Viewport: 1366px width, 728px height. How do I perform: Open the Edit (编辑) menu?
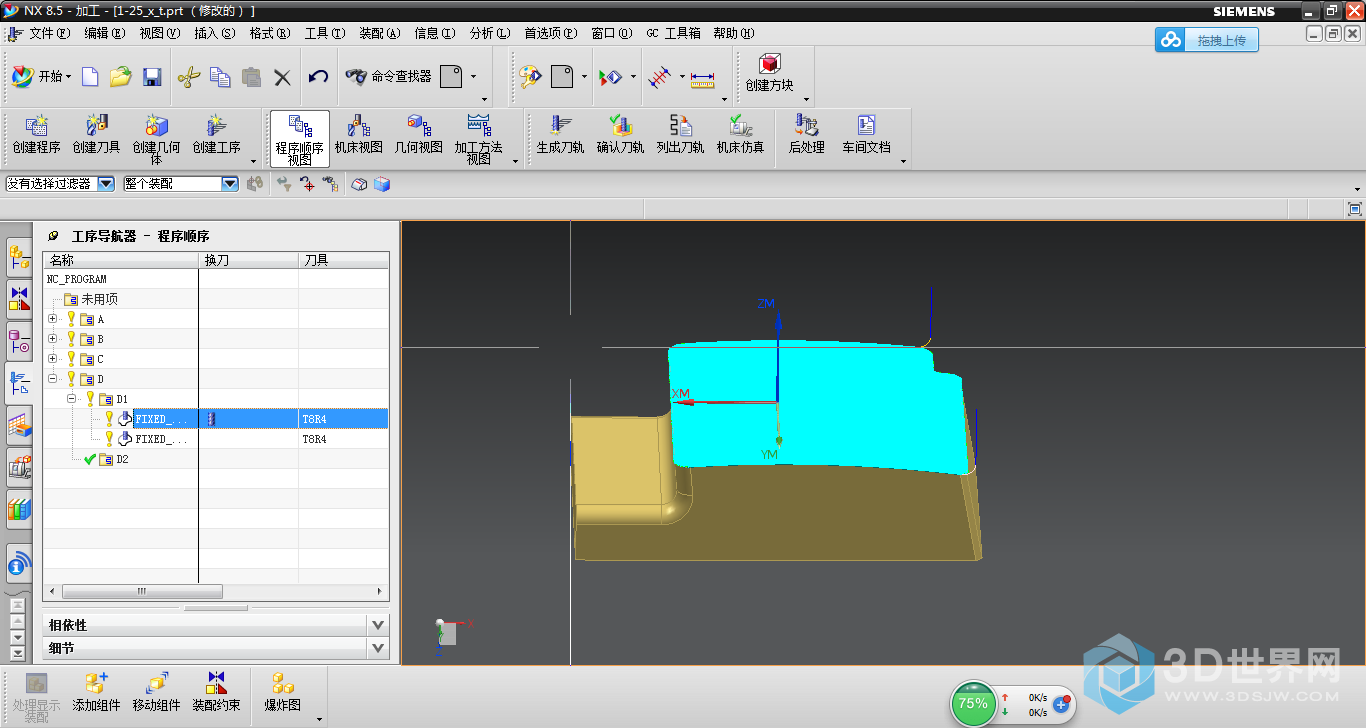pos(104,33)
